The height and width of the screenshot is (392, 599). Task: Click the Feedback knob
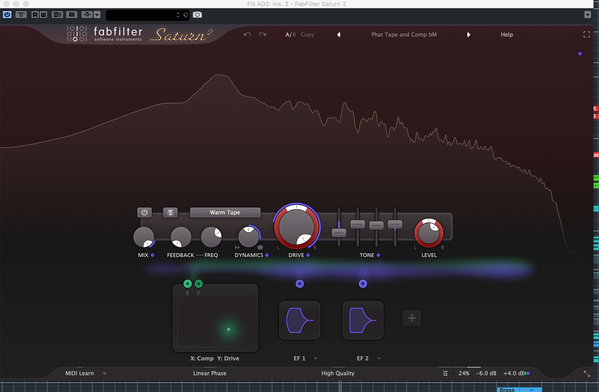(x=181, y=237)
